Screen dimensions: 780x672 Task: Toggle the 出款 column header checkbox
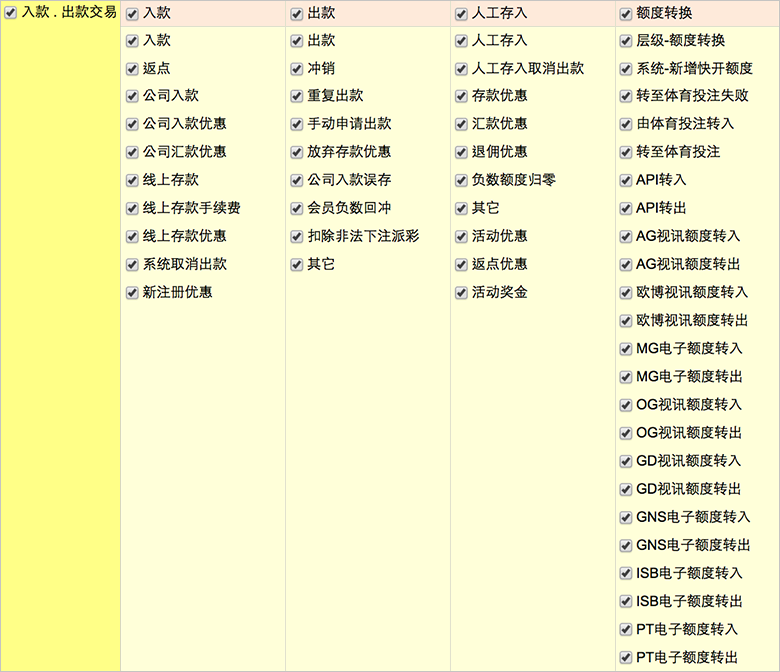(x=297, y=14)
